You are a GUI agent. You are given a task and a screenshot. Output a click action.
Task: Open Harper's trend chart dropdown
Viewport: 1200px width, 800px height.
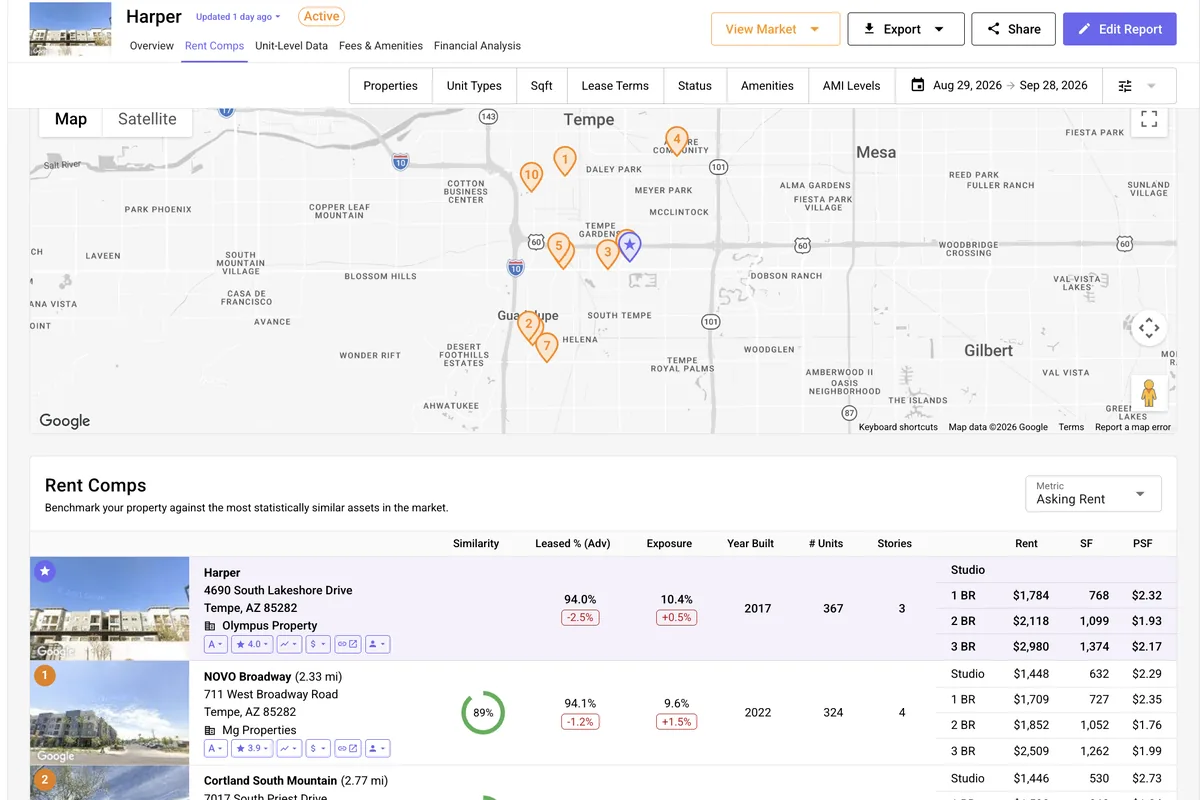[x=288, y=645]
